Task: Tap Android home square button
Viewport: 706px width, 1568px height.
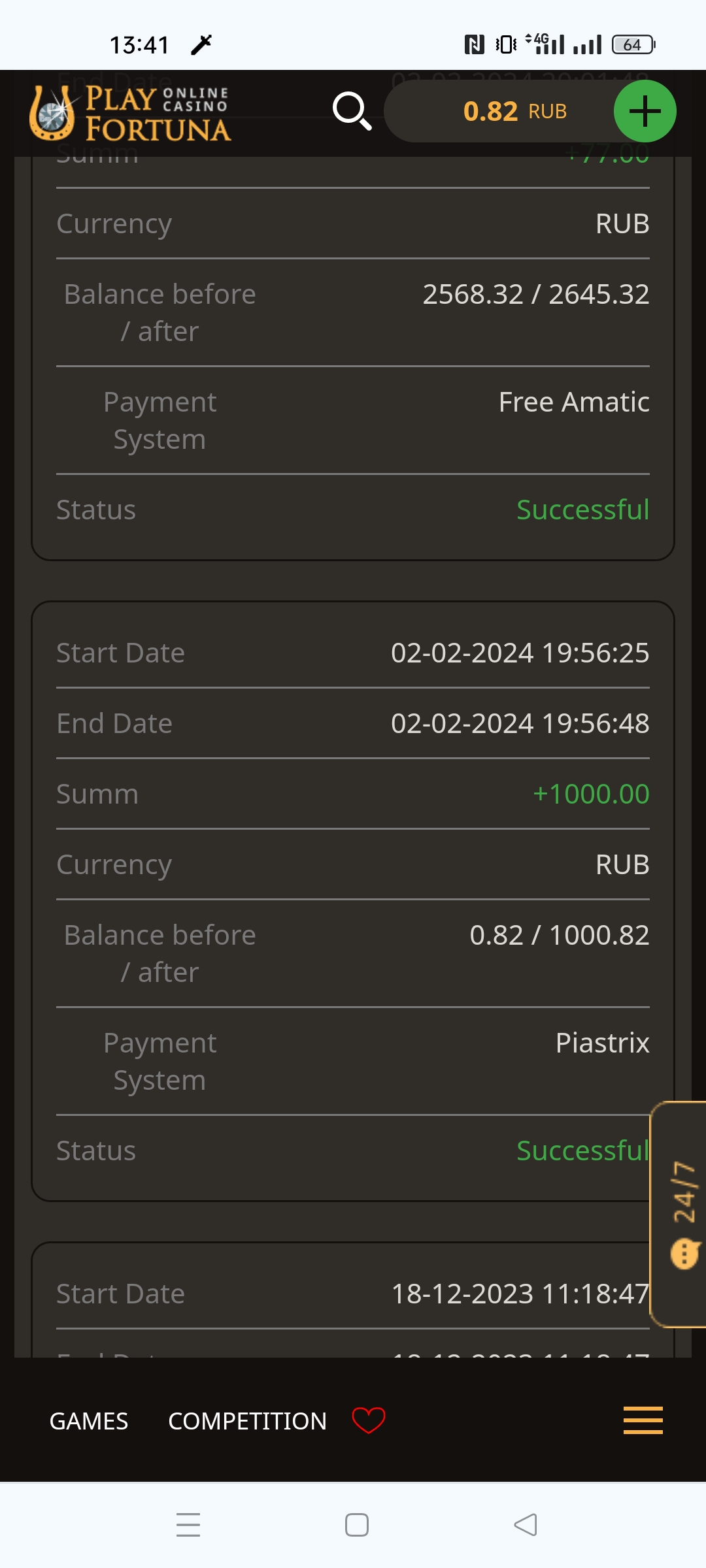Action: coord(356,1524)
